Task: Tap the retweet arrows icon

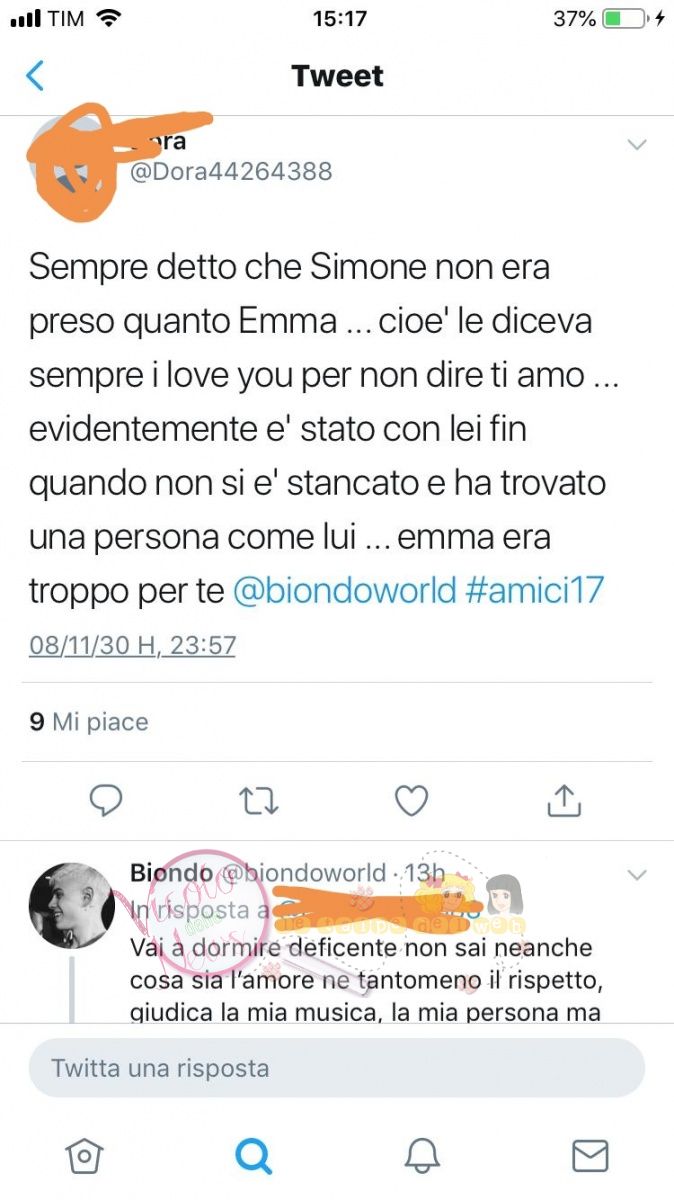Action: coord(259,800)
